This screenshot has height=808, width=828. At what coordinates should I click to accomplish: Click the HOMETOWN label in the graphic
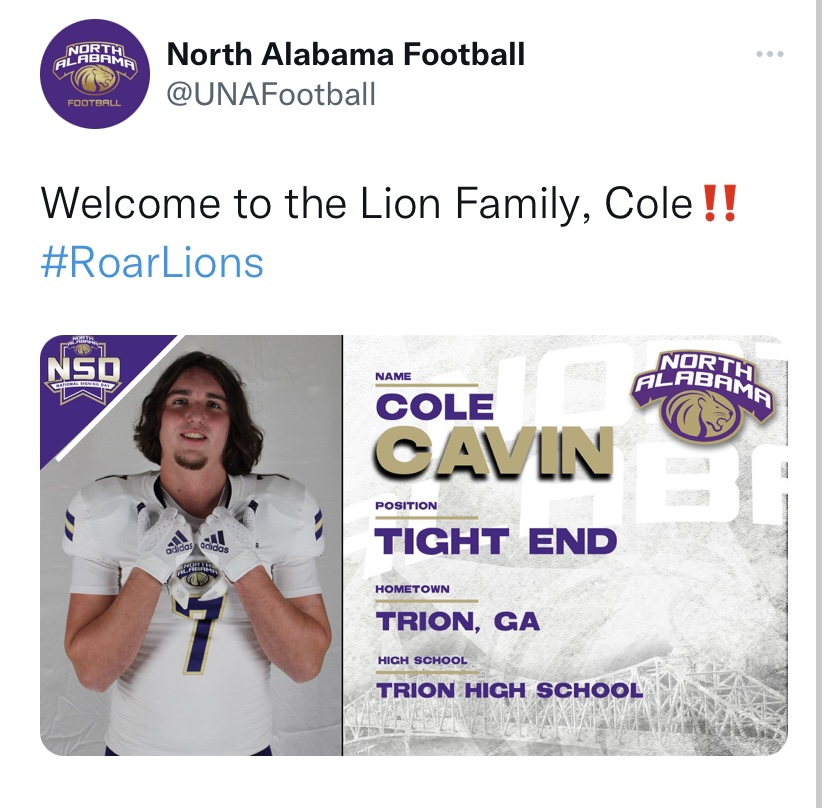click(x=412, y=589)
